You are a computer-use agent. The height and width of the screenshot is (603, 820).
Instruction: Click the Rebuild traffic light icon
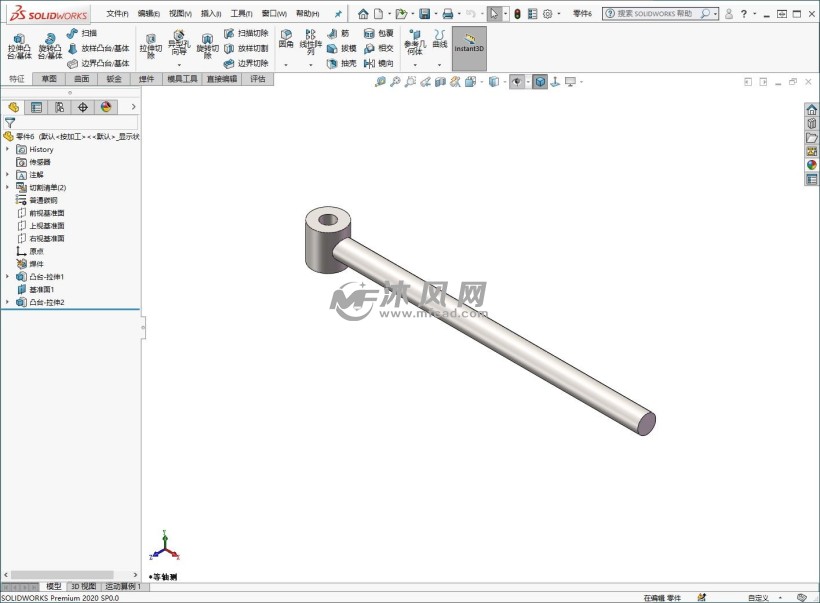click(517, 14)
